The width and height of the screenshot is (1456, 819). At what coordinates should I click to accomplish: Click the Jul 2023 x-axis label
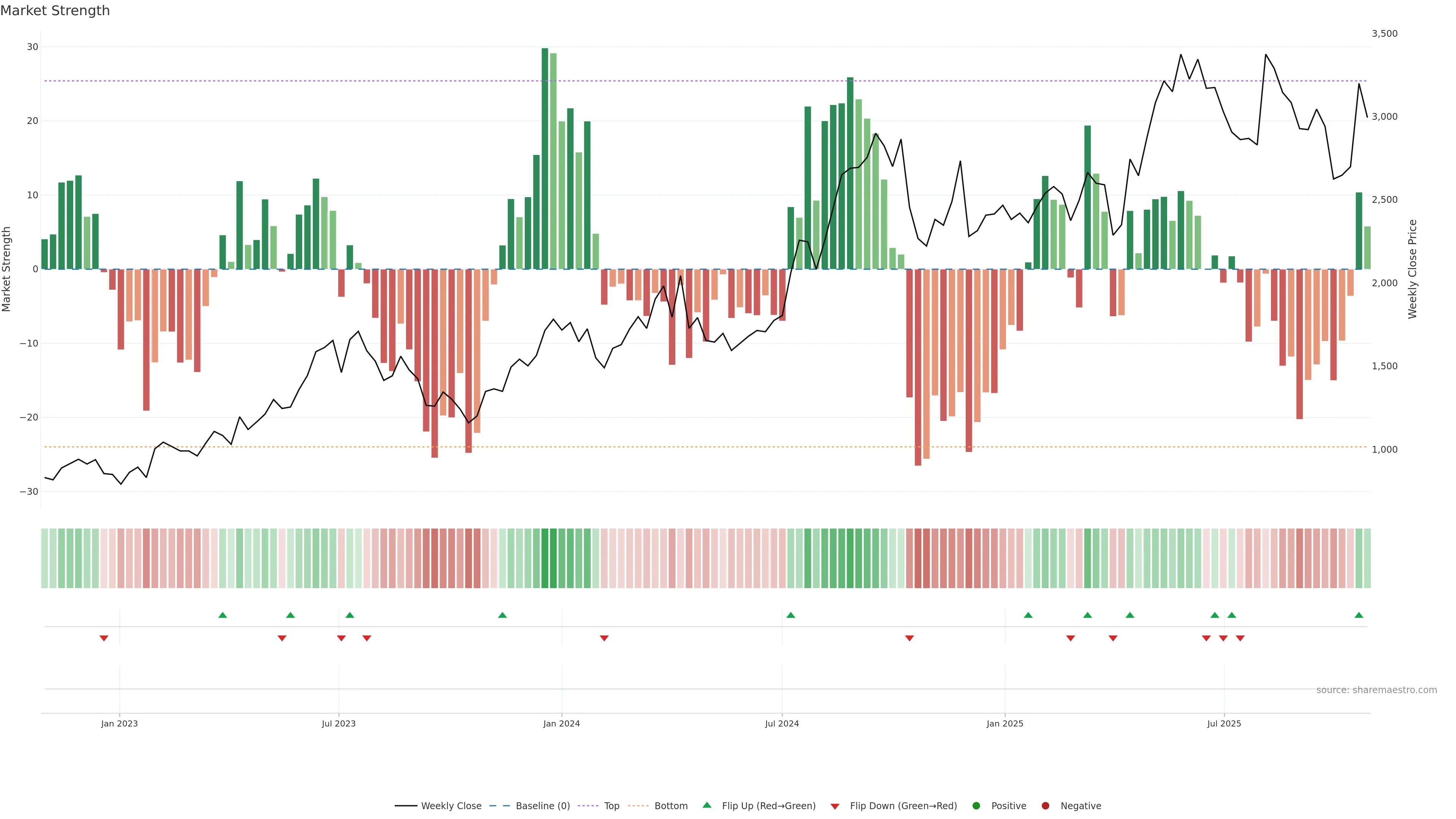[339, 723]
